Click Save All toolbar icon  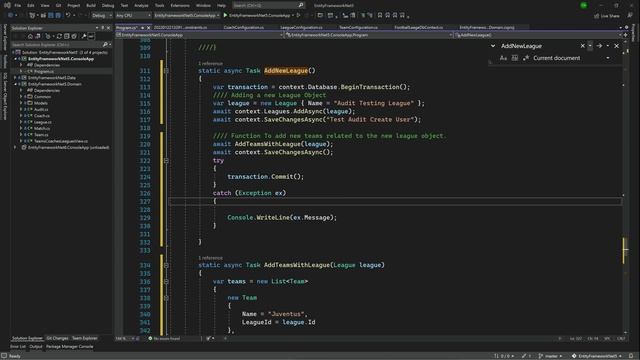[x=58, y=15]
